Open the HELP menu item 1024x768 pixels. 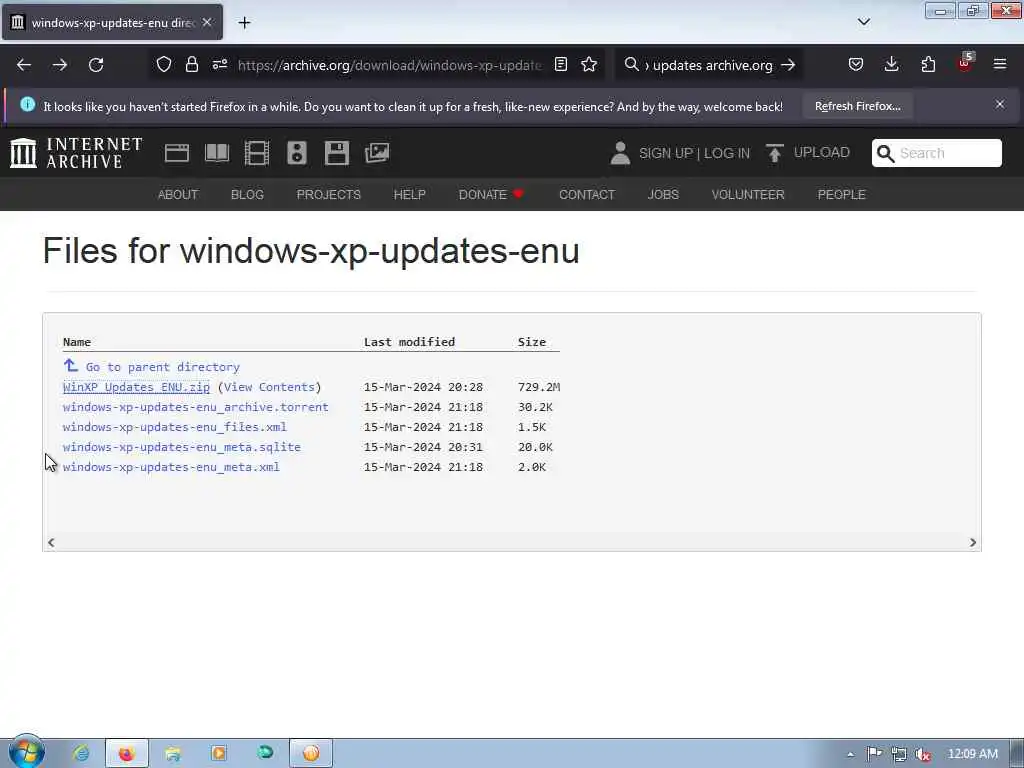coord(409,195)
